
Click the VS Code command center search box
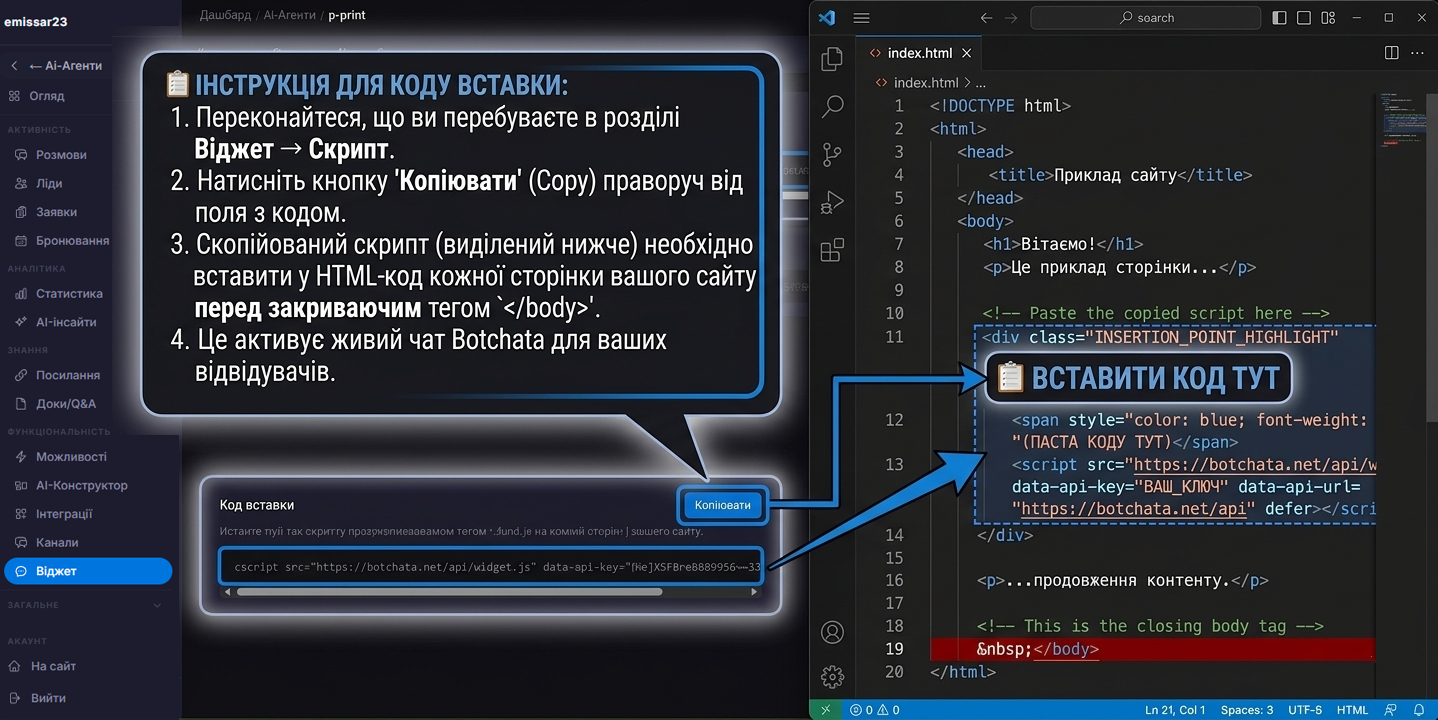(1146, 18)
